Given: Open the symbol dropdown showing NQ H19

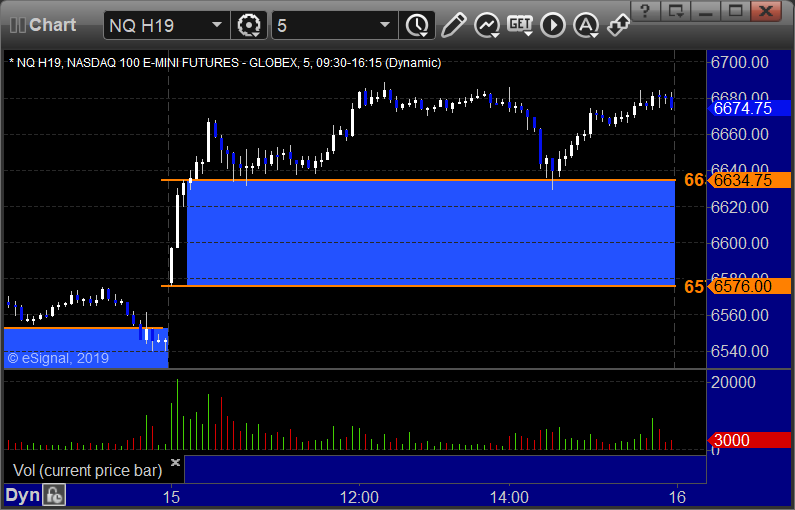Looking at the screenshot, I should [166, 25].
